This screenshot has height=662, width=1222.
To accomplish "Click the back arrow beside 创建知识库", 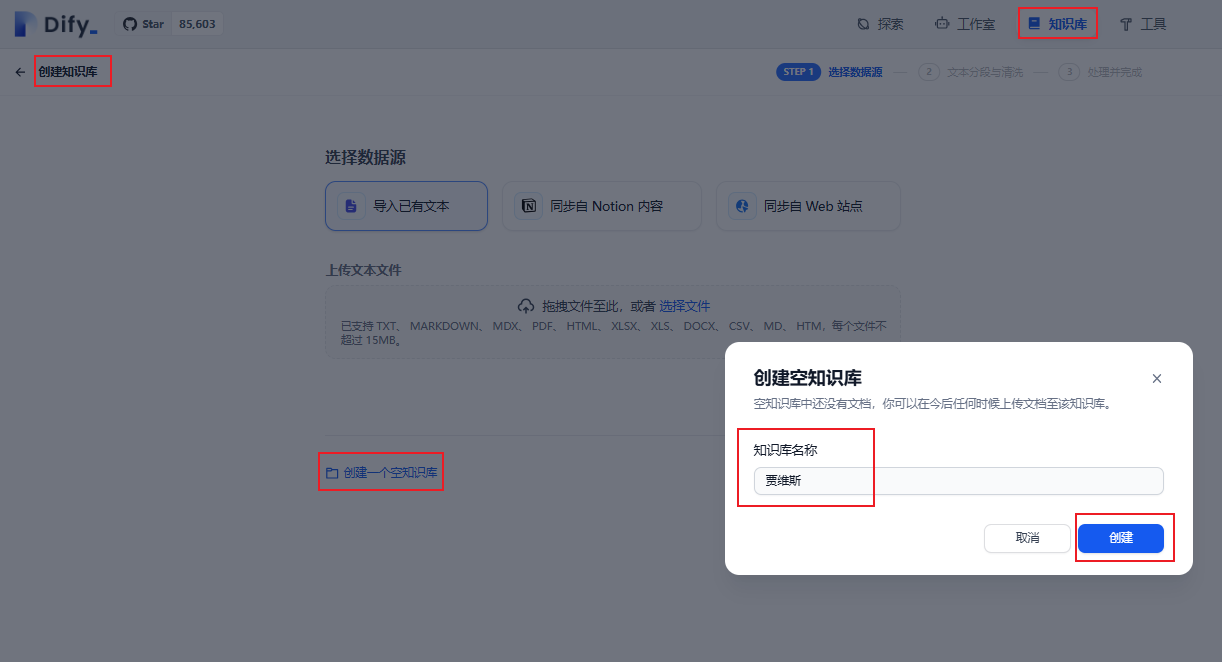I will tap(20, 72).
